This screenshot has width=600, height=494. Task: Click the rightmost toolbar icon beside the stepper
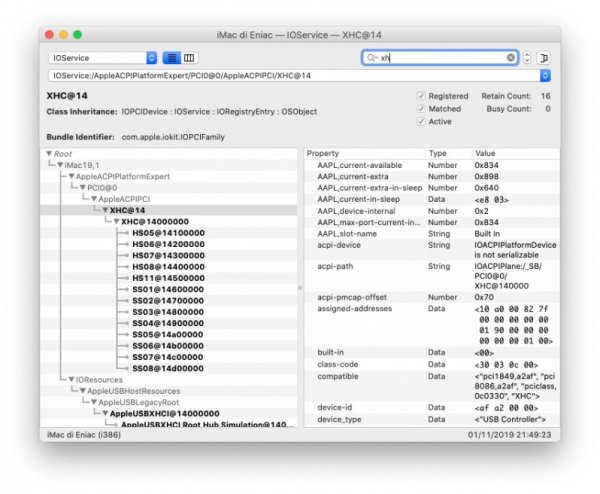(x=545, y=58)
